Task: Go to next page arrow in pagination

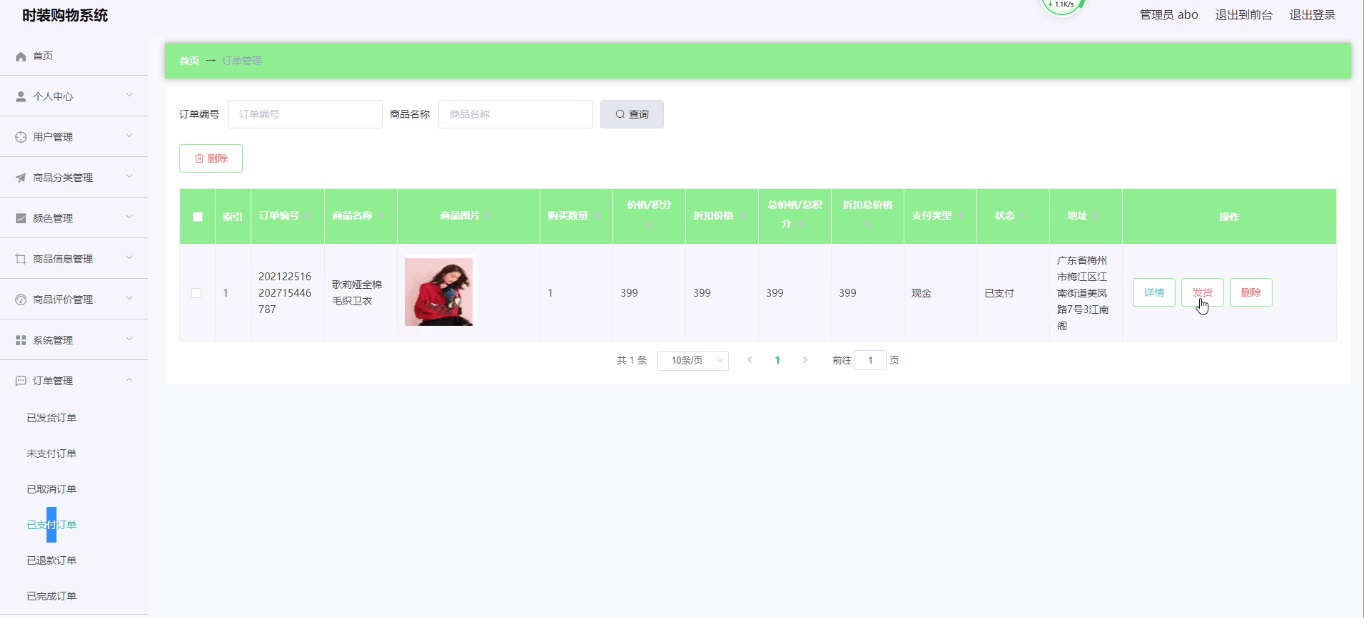Action: 805,360
